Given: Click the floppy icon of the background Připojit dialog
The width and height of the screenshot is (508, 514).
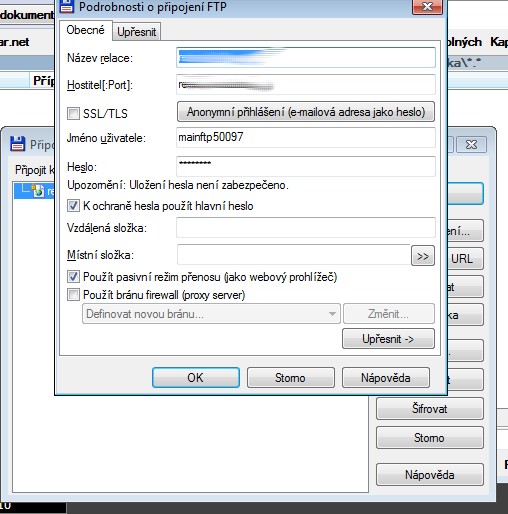Looking at the screenshot, I should pos(18,144).
